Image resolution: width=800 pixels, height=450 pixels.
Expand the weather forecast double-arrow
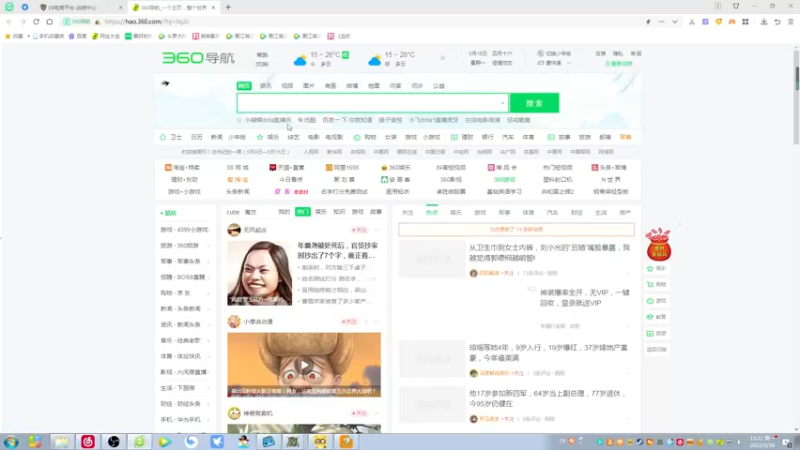pyautogui.click(x=442, y=58)
